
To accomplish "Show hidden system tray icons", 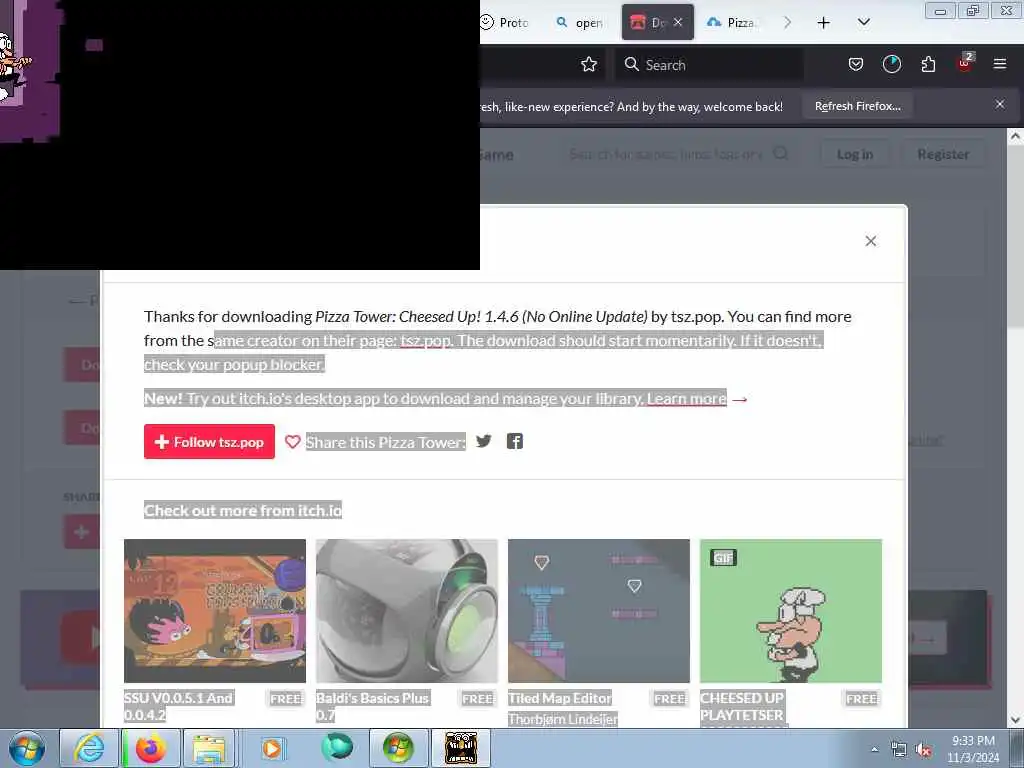I will [874, 749].
